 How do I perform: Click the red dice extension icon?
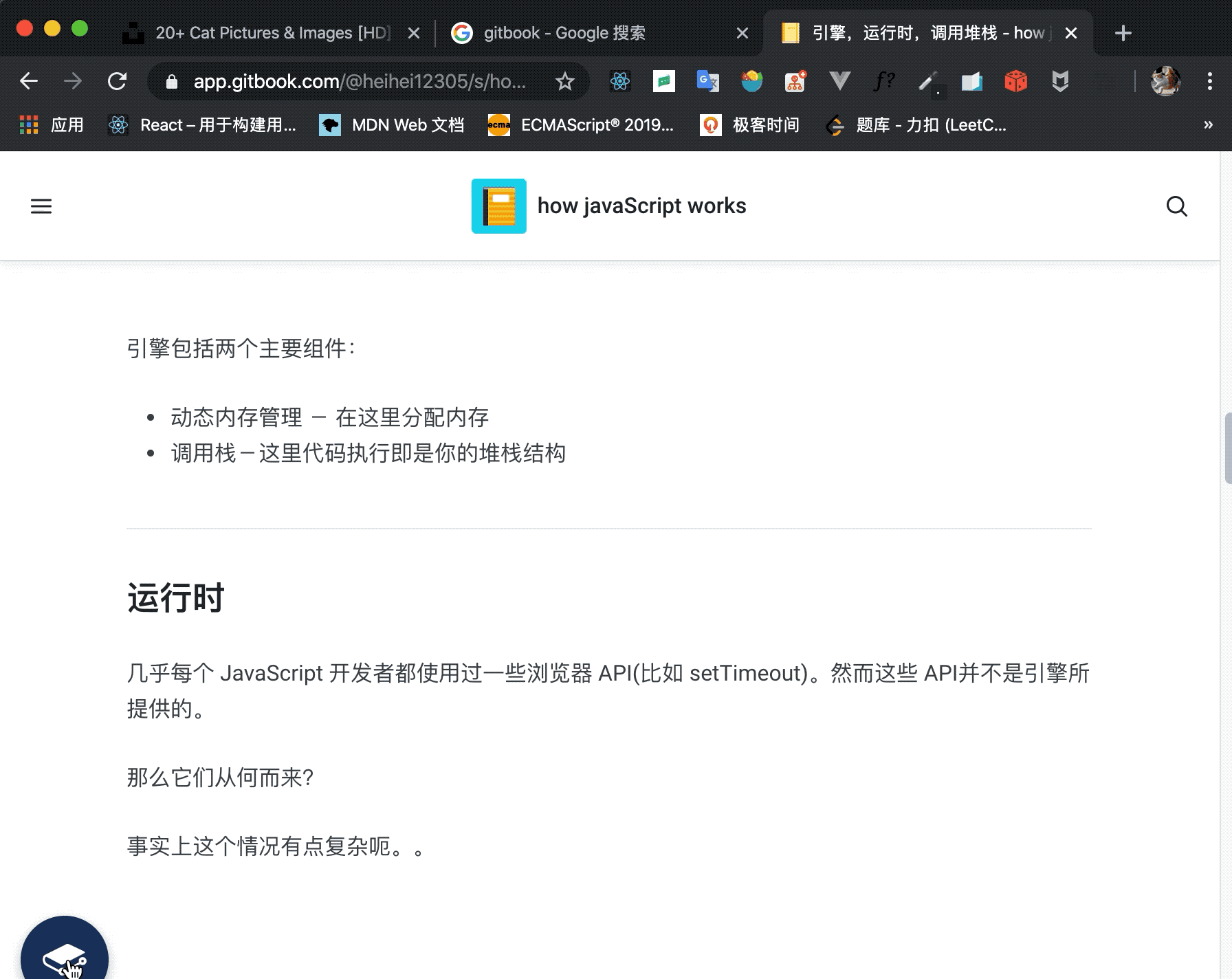(1016, 82)
